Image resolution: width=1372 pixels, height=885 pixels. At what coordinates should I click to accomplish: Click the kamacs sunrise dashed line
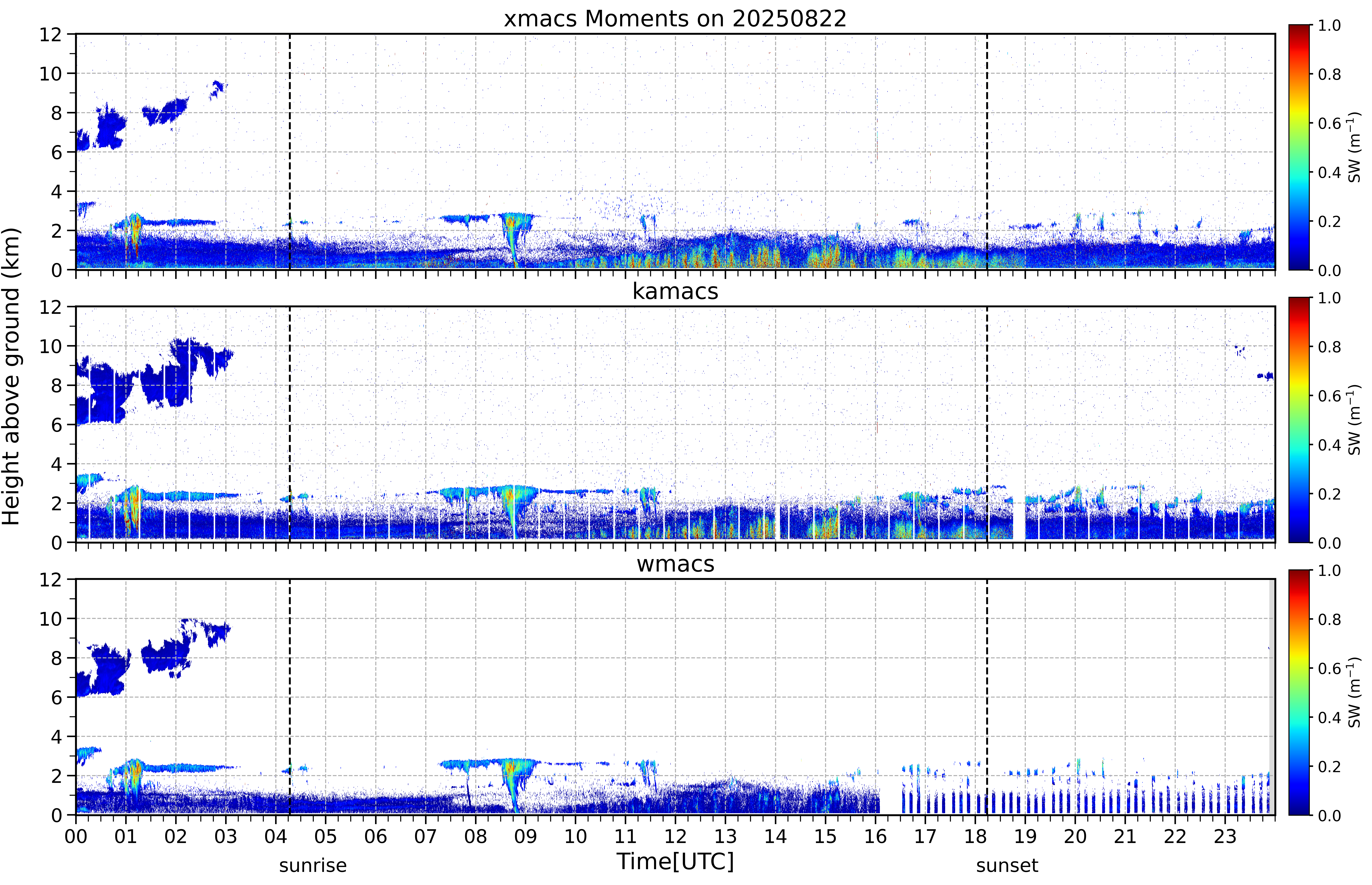[x=289, y=424]
